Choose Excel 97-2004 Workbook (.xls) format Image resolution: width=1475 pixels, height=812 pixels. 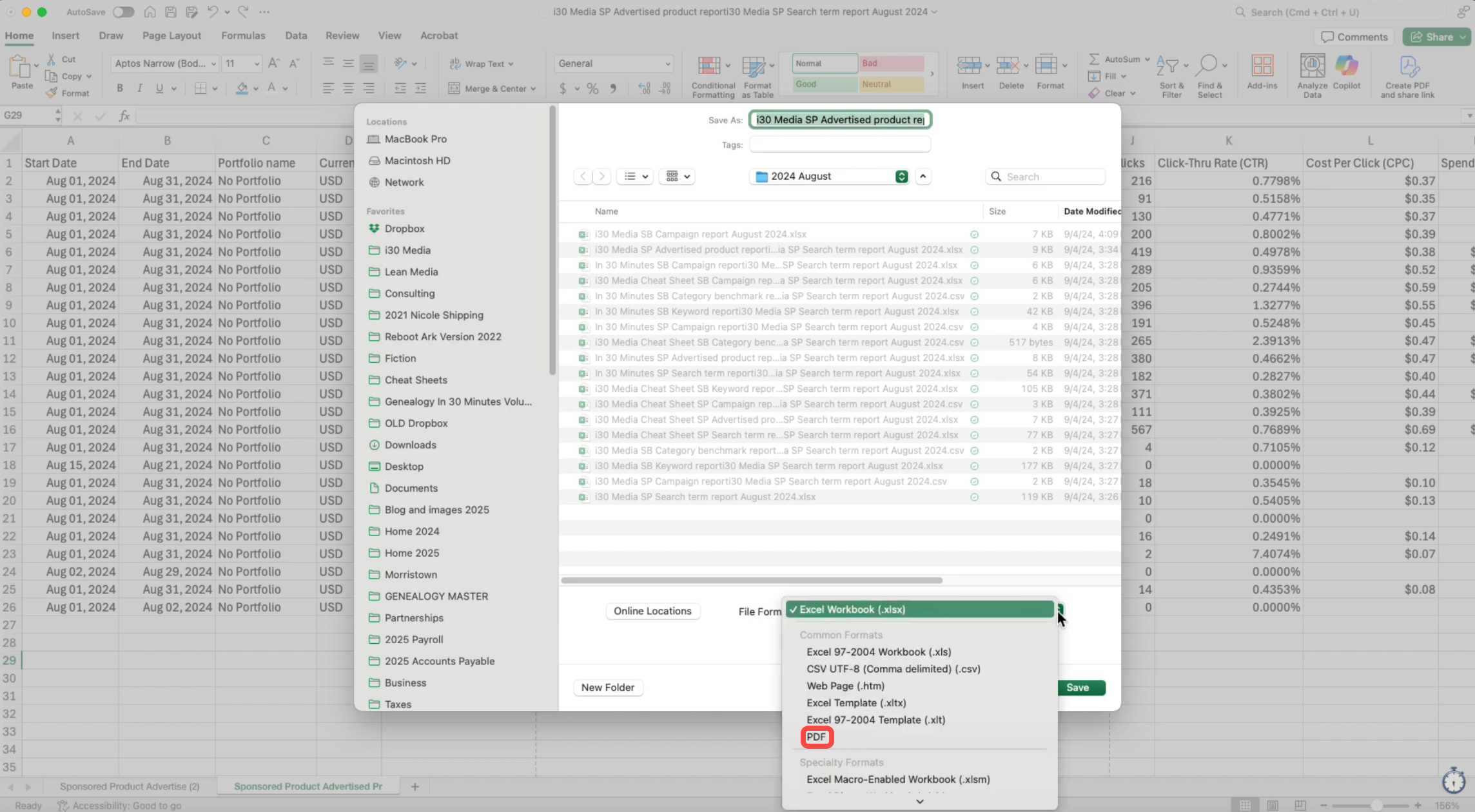click(x=879, y=652)
